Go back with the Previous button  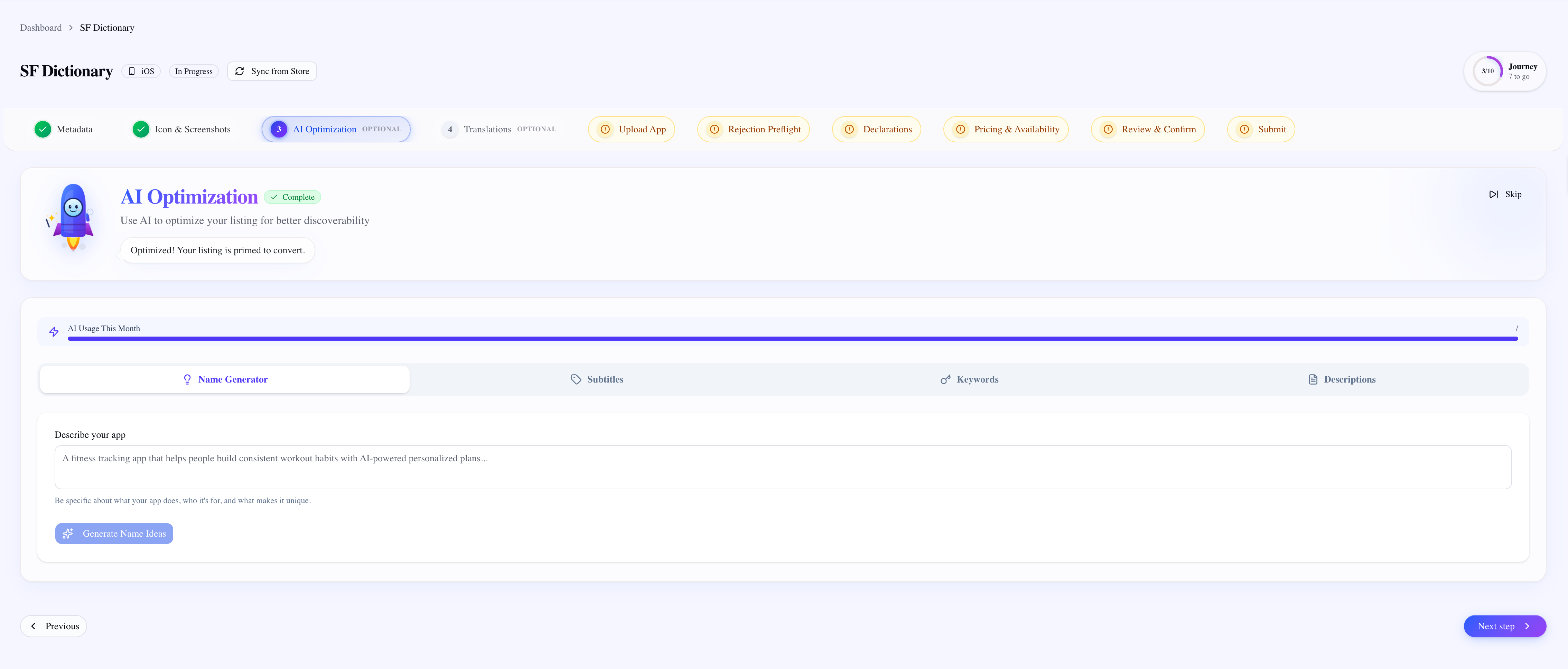[54, 626]
